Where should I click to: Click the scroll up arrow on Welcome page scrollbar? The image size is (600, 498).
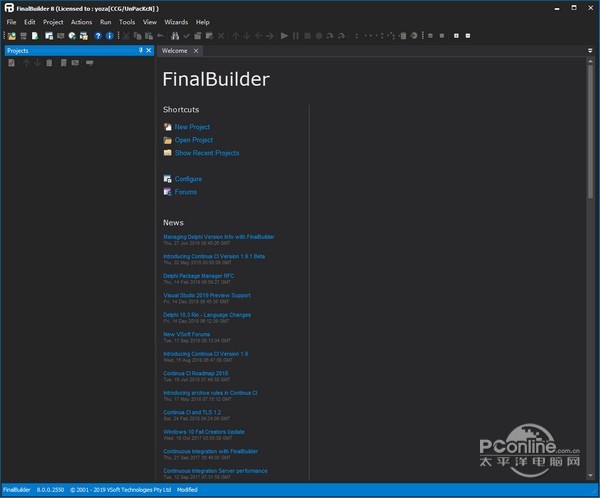(590, 62)
